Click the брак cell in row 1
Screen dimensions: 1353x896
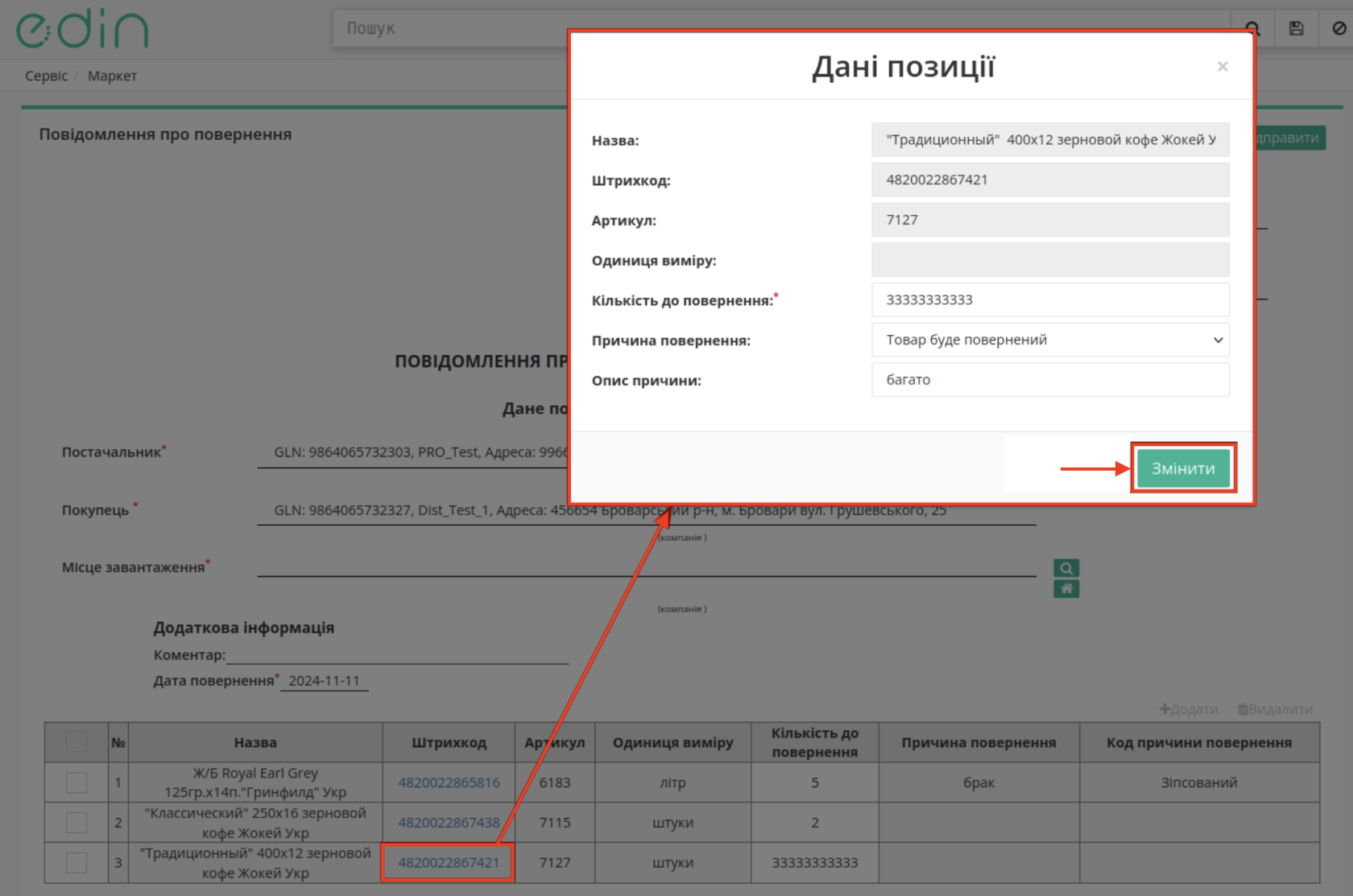click(979, 782)
